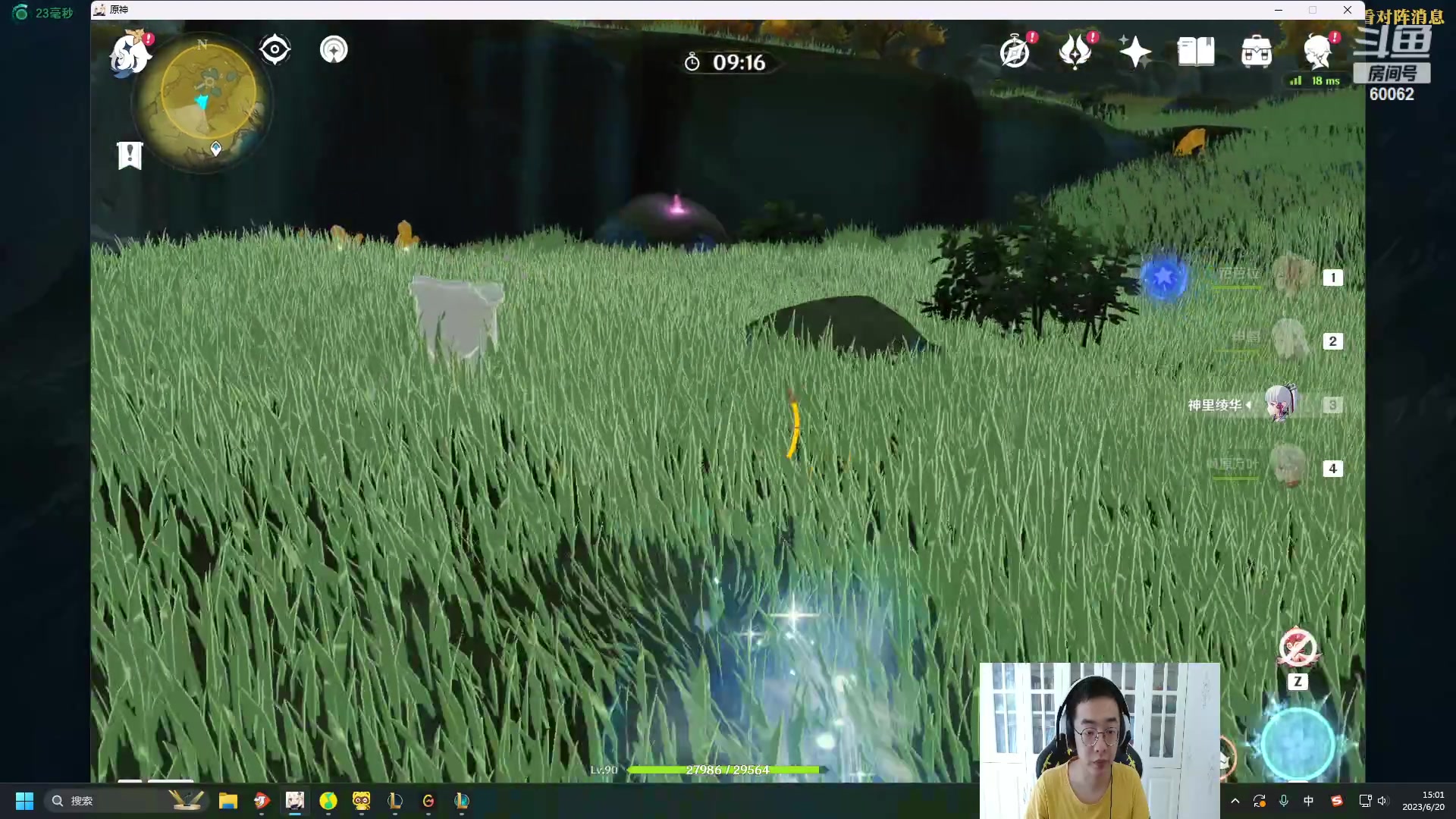Open the network tray icon
The image size is (1456, 819).
pos(1365,801)
